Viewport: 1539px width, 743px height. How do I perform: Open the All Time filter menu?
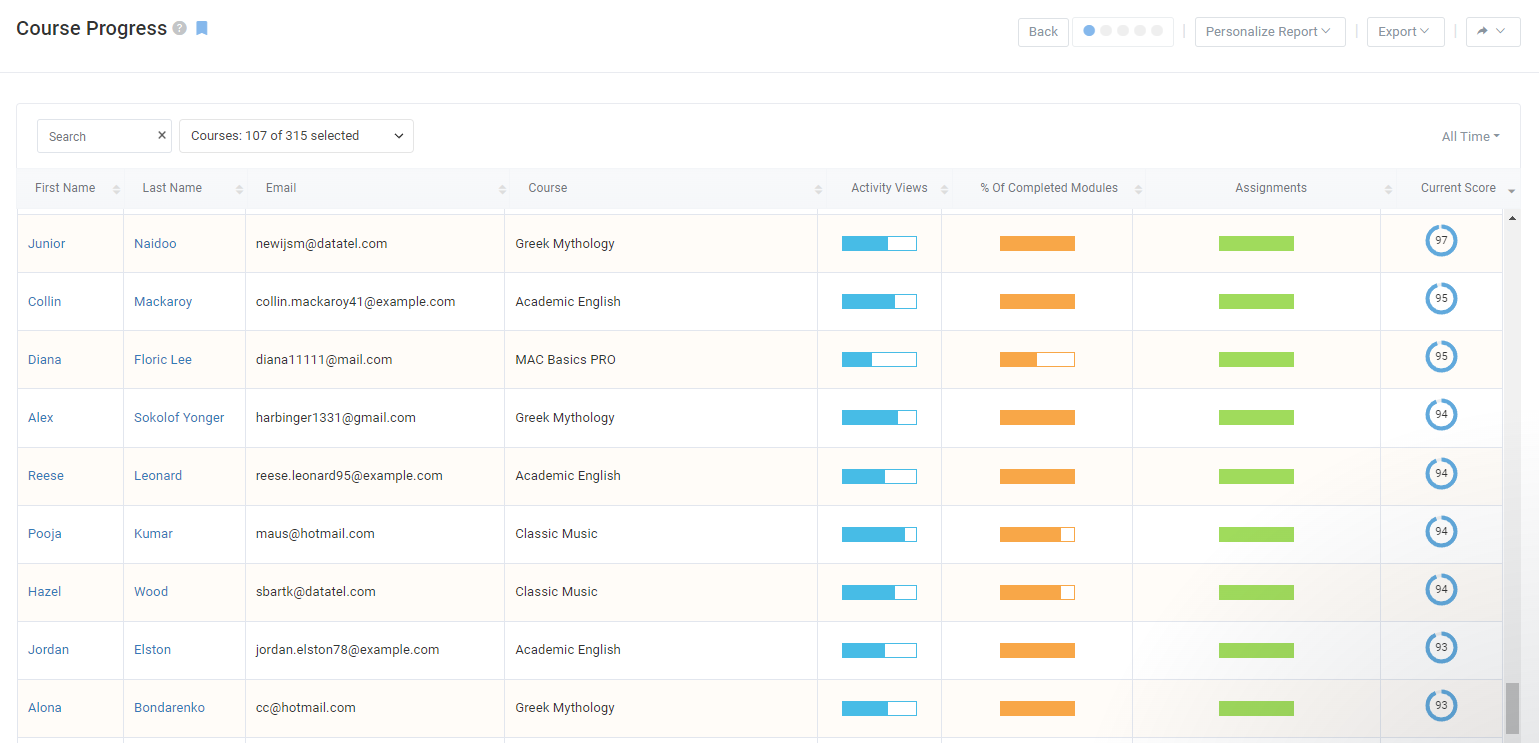coord(1470,137)
